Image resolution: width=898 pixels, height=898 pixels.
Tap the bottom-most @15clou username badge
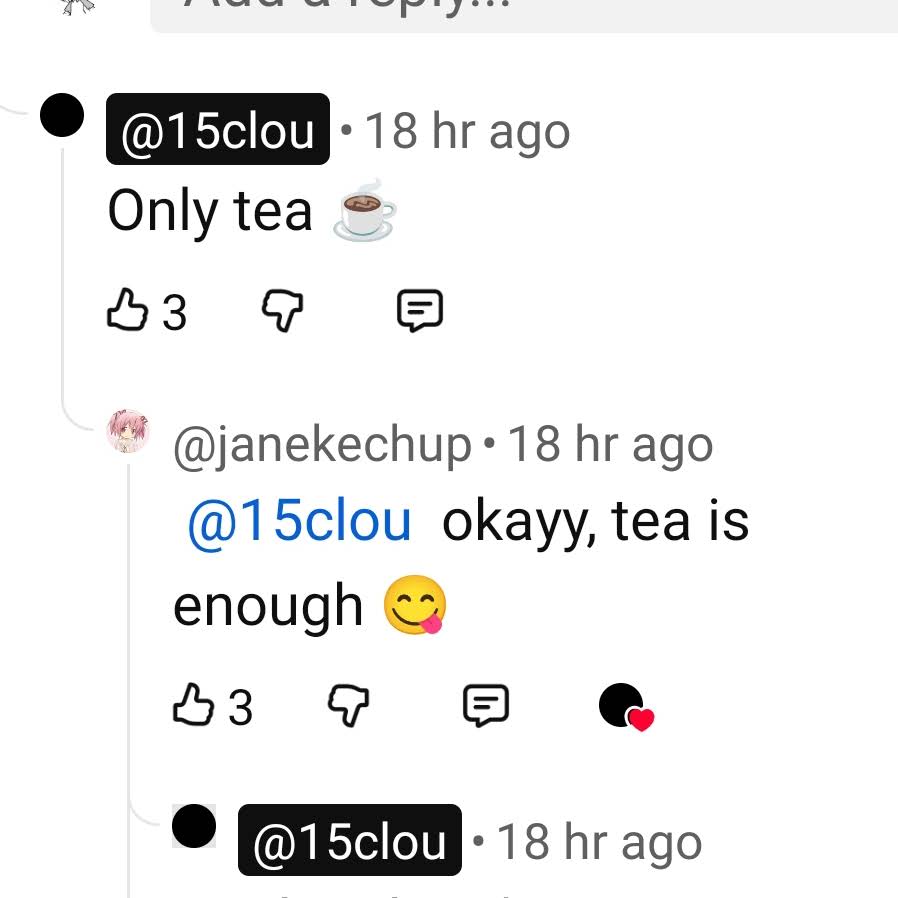(x=350, y=840)
